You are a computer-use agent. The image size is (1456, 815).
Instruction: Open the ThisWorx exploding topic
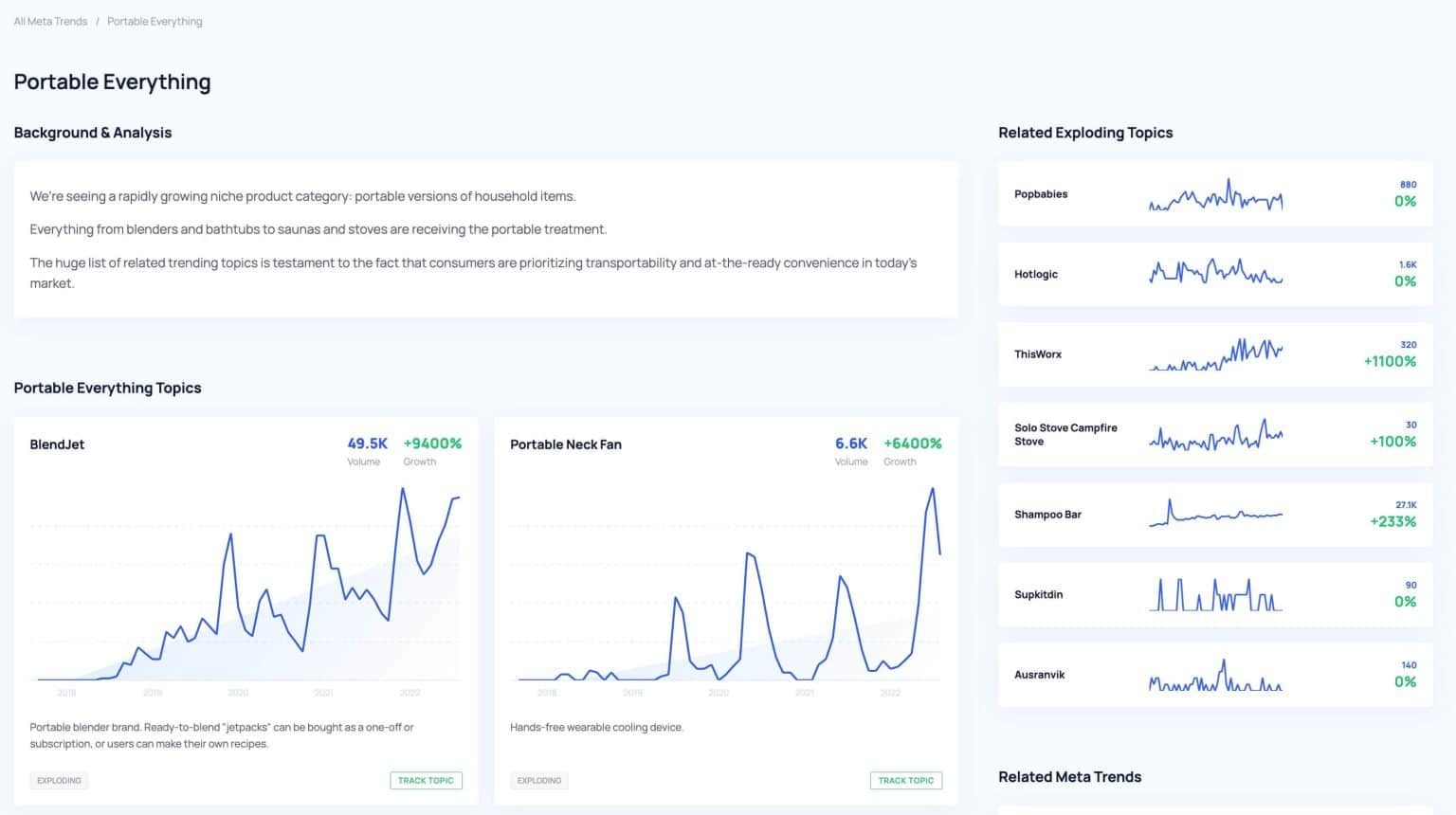coord(1215,353)
